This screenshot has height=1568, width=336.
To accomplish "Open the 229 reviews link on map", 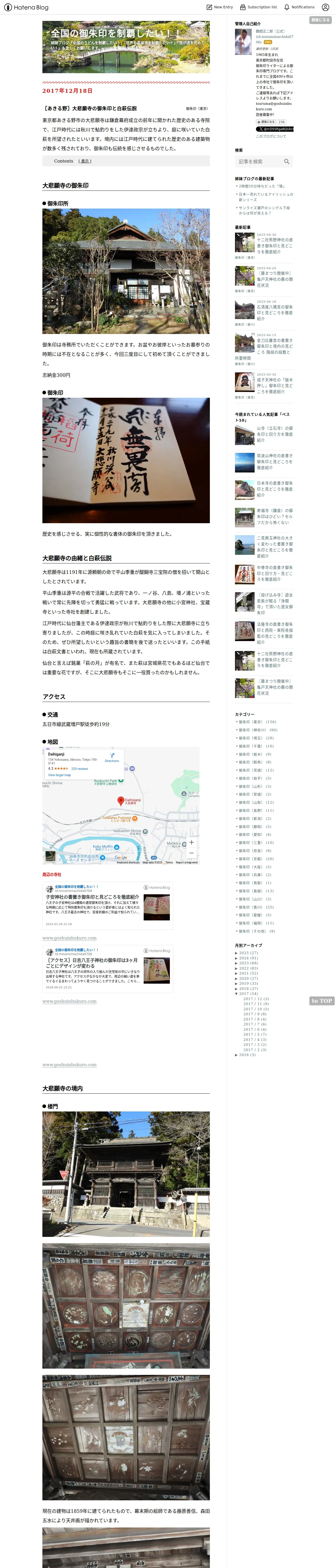I will pyautogui.click(x=80, y=769).
